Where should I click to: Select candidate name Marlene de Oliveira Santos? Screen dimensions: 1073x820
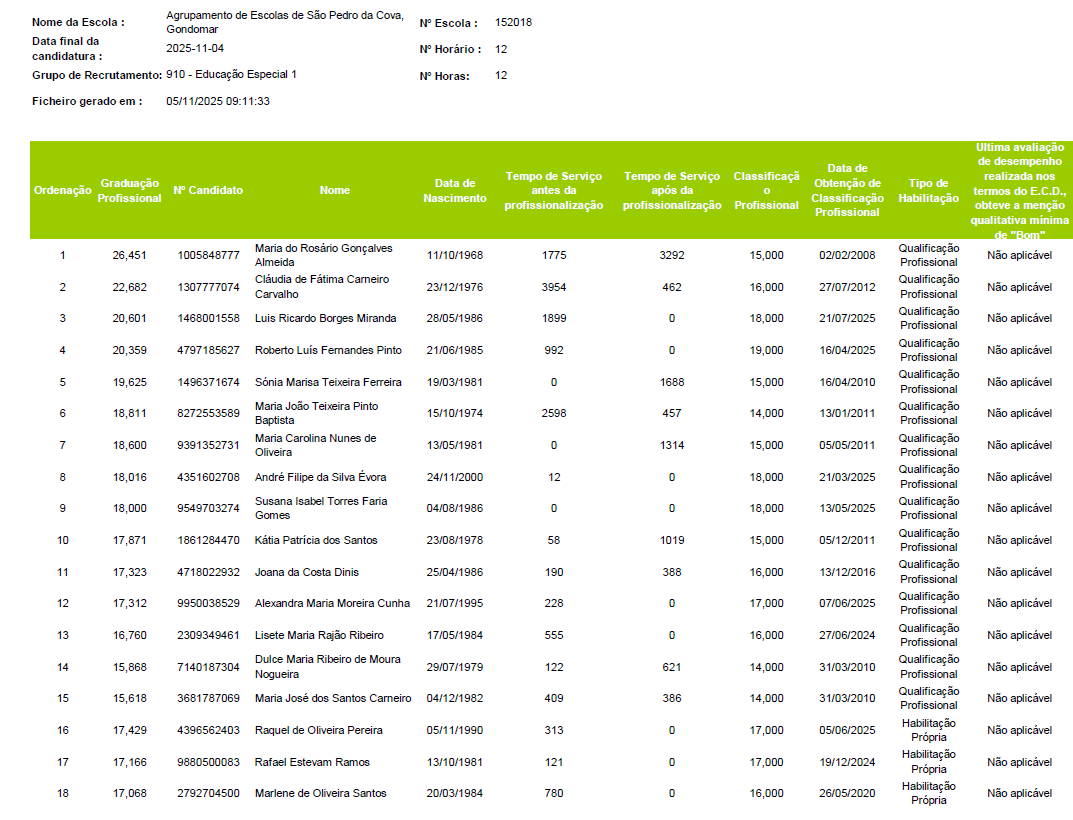click(x=320, y=794)
